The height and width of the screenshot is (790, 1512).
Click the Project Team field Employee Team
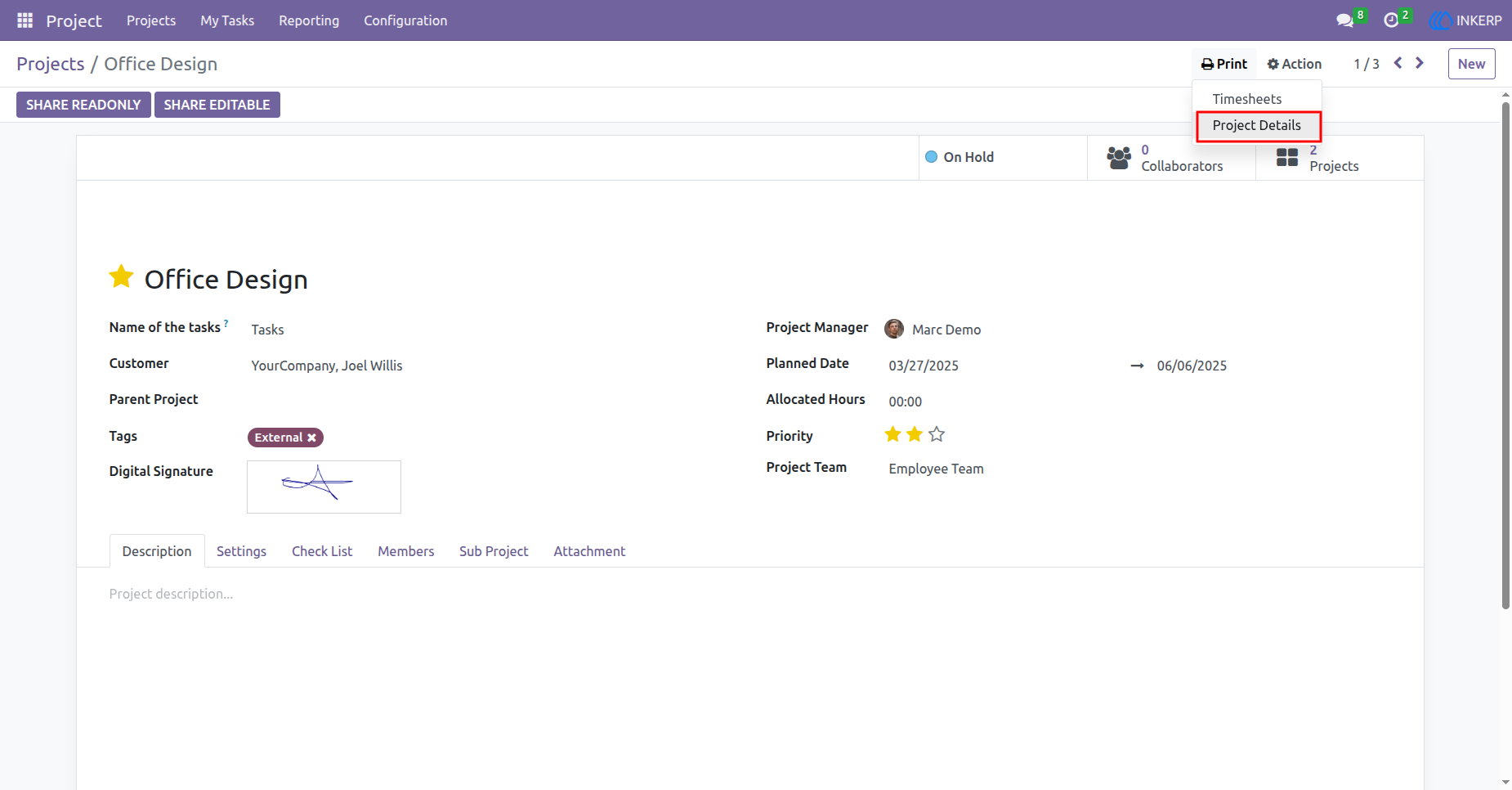937,469
